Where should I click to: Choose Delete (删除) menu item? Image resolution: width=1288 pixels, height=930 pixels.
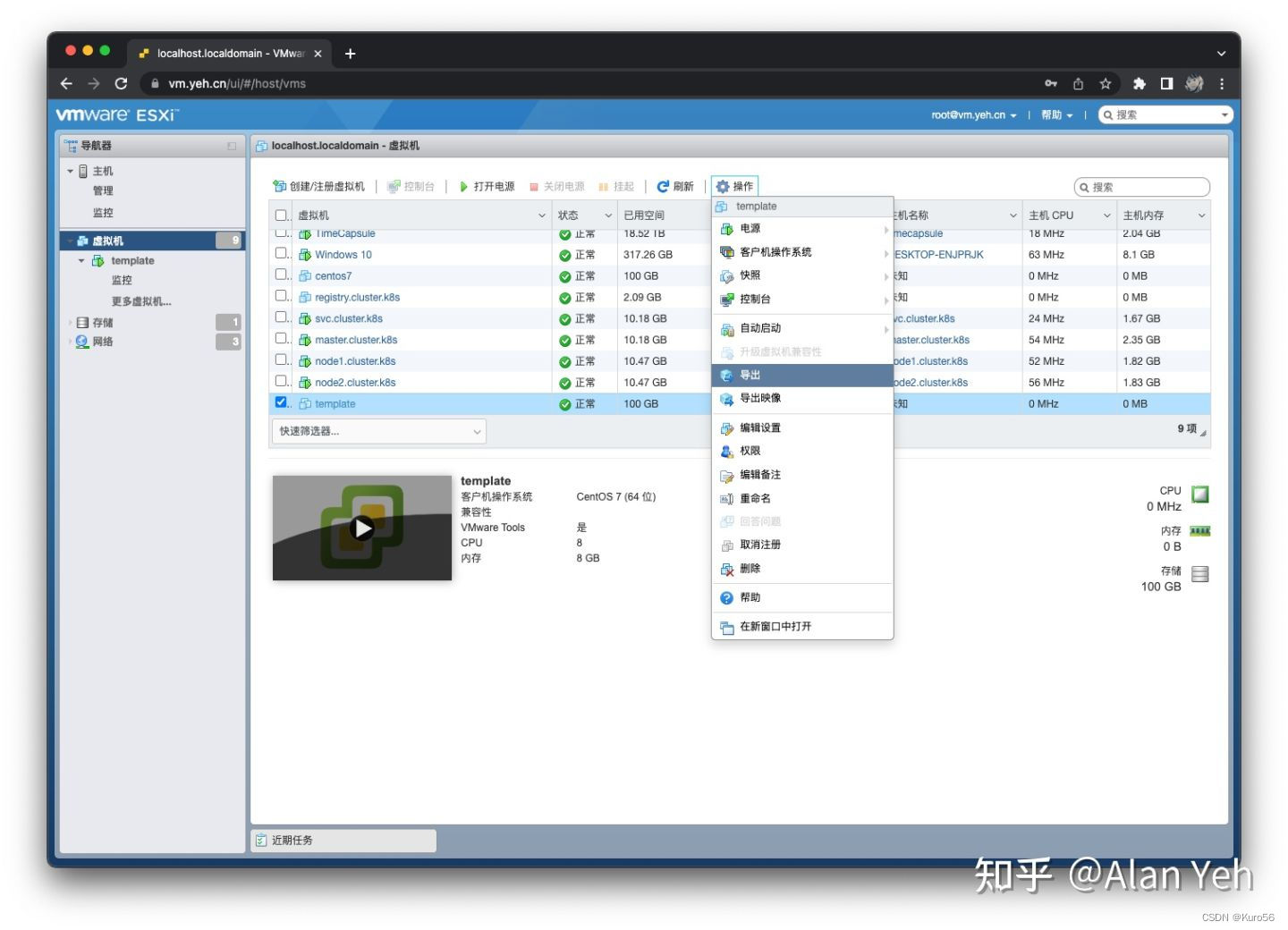(802, 568)
